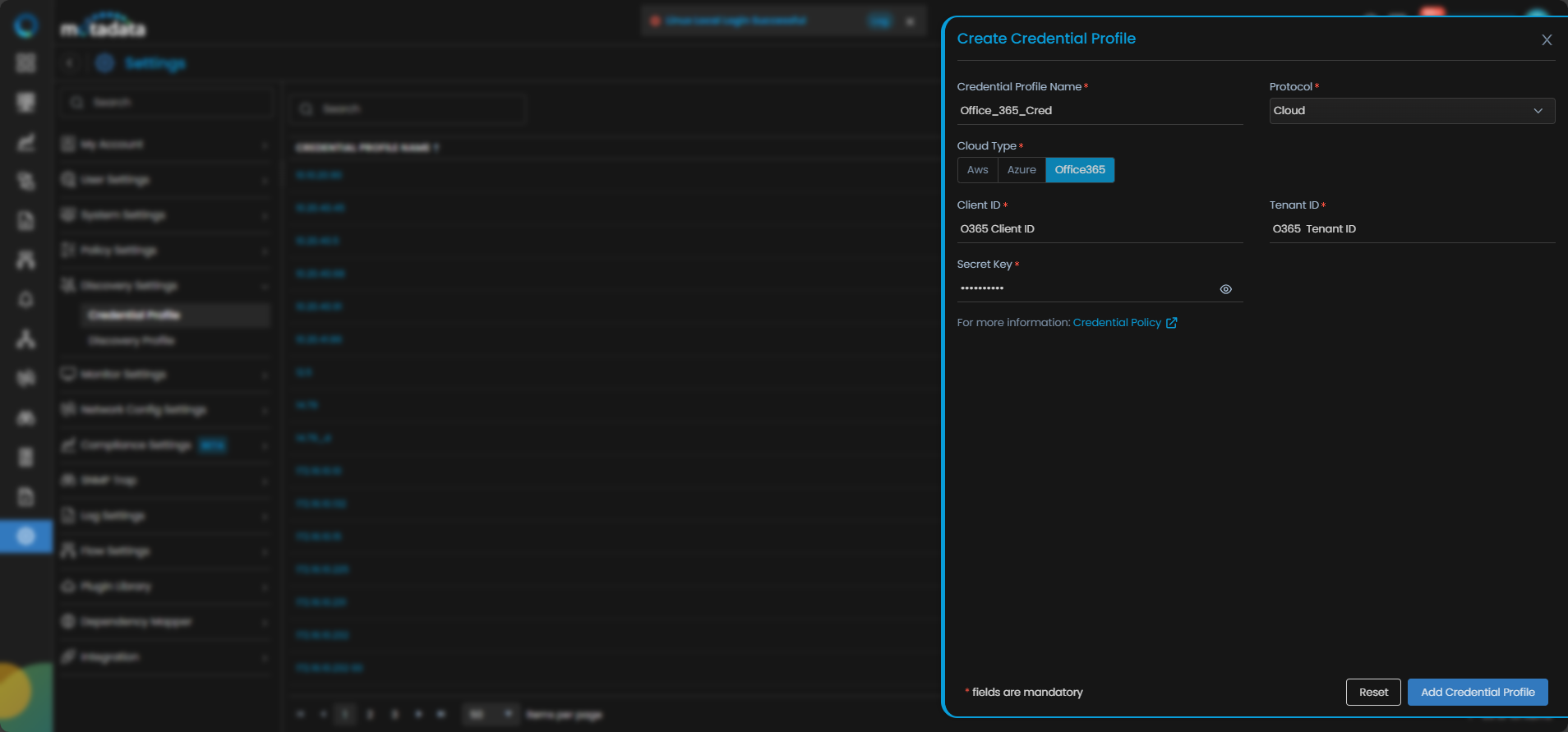Collapse Discovery Settings in sidebar

click(165, 286)
